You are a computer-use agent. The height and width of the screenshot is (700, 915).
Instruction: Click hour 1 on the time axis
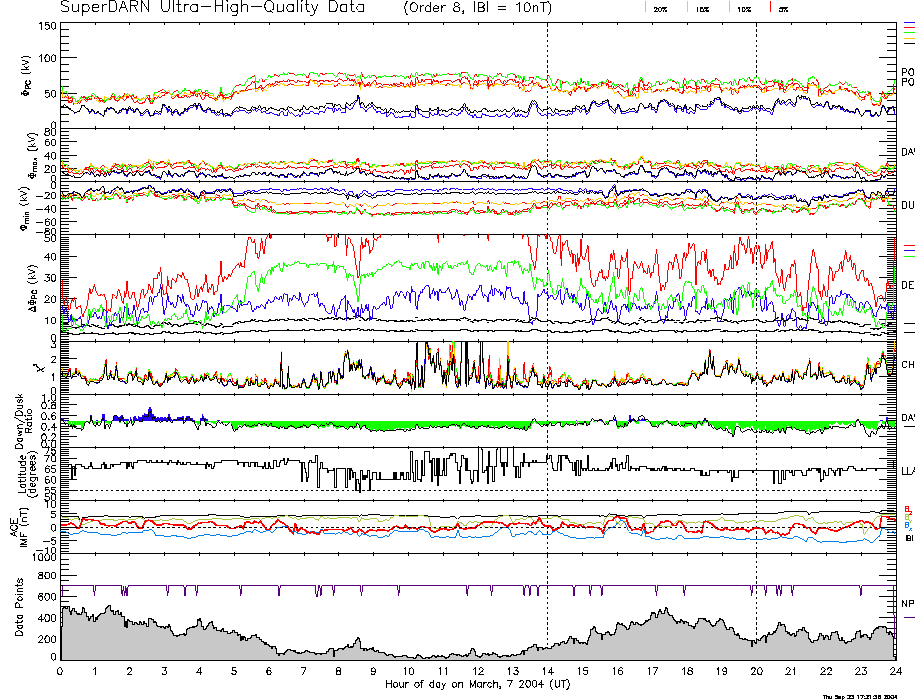click(95, 671)
